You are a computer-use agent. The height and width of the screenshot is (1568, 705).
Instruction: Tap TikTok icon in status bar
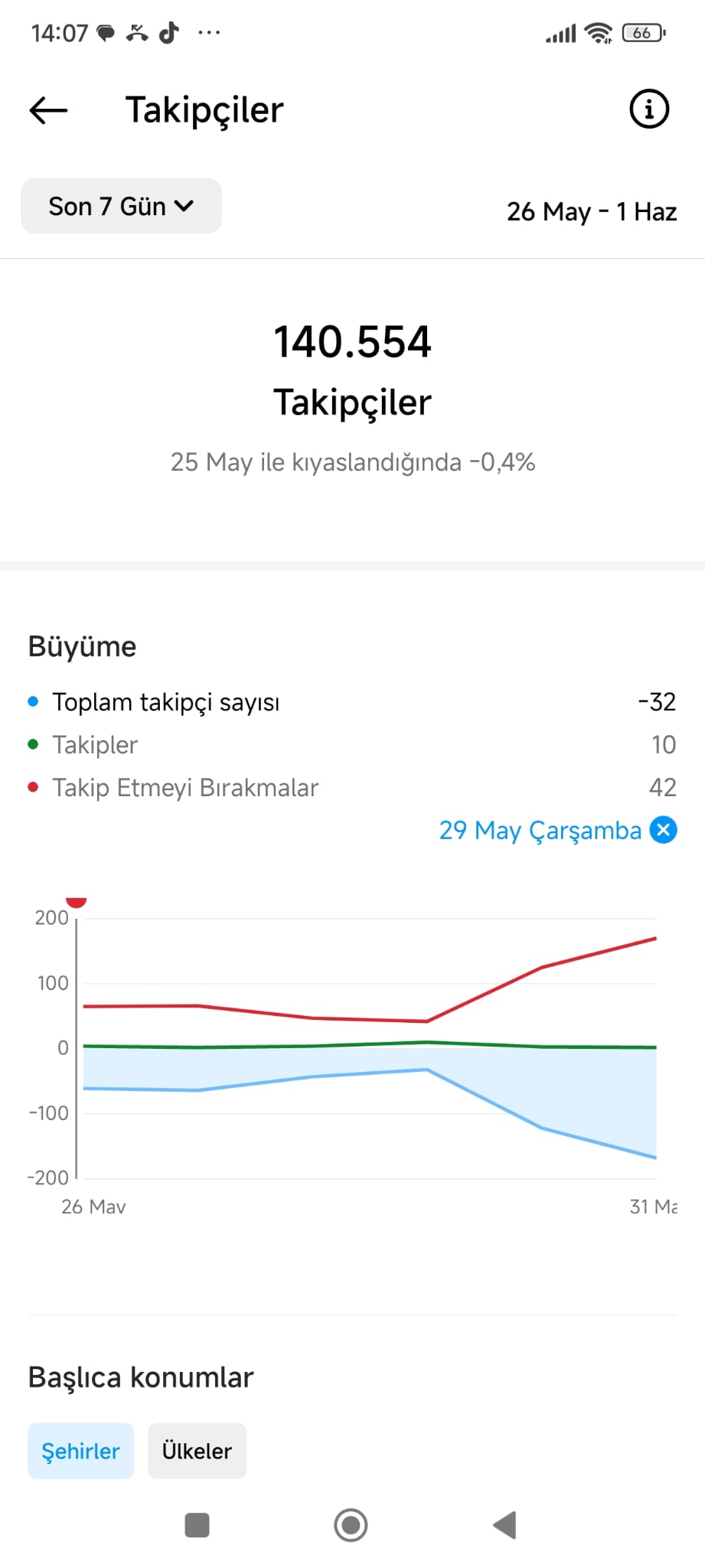pos(169,33)
